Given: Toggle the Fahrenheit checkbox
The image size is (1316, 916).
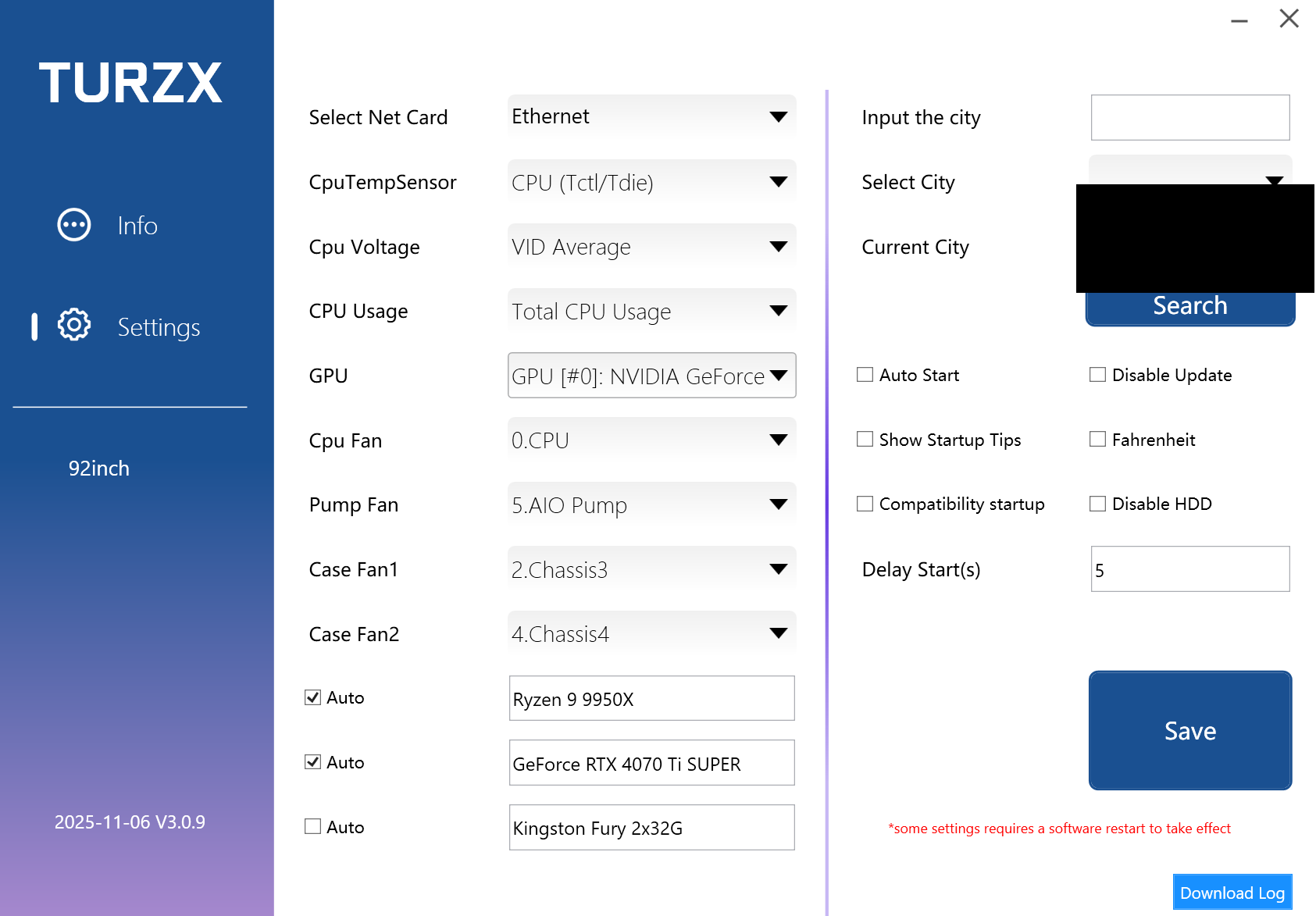Looking at the screenshot, I should click(x=1097, y=440).
